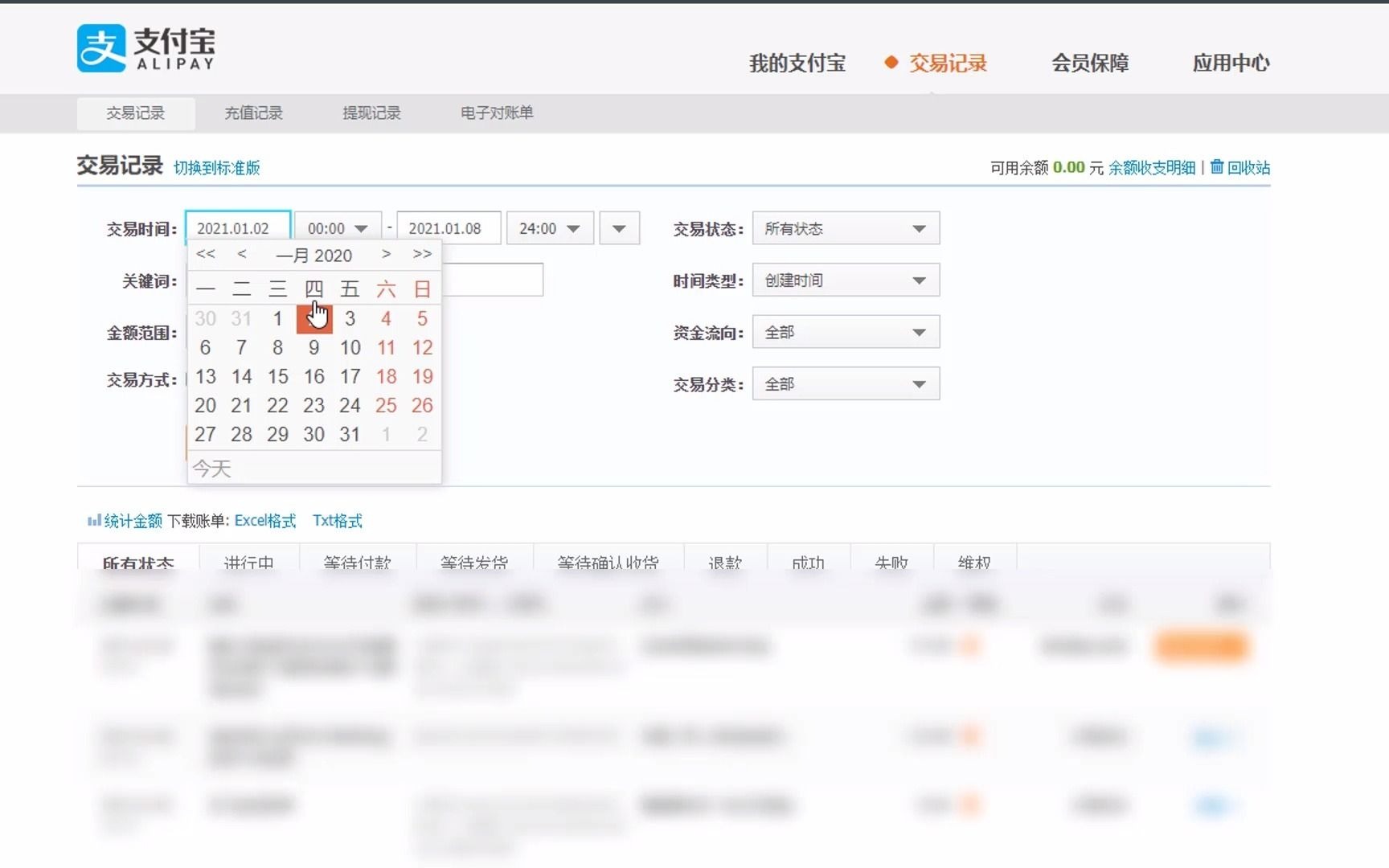Click the 一月 2020 calendar month title
The width and height of the screenshot is (1389, 868).
pos(313,256)
